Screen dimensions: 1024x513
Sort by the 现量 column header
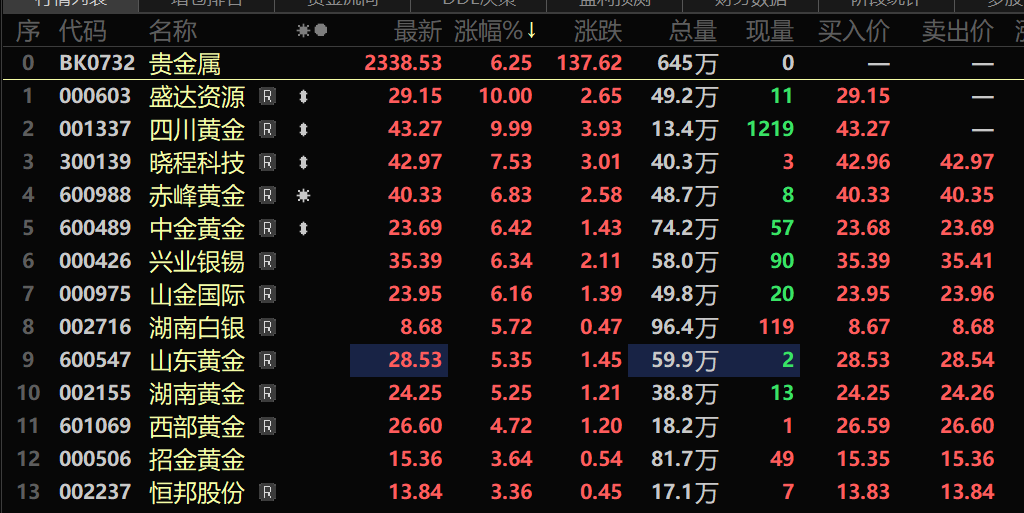pos(770,31)
